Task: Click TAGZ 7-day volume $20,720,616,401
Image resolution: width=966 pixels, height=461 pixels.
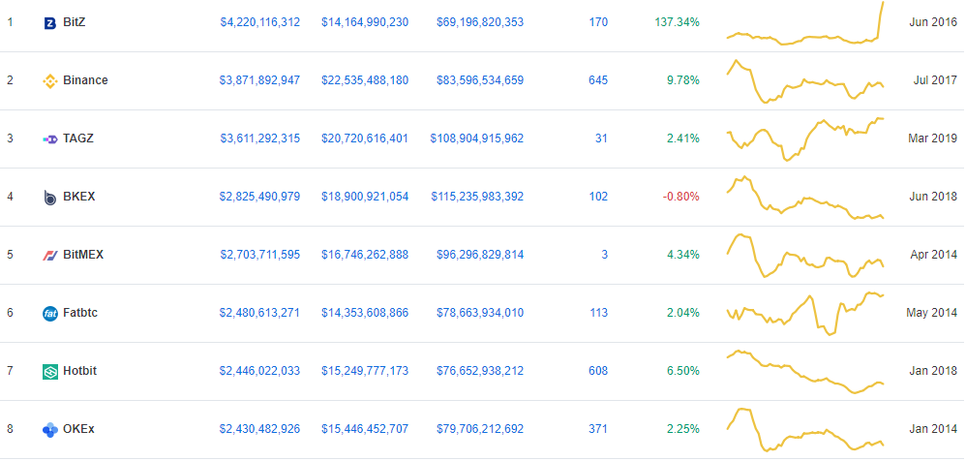Action: [x=365, y=138]
